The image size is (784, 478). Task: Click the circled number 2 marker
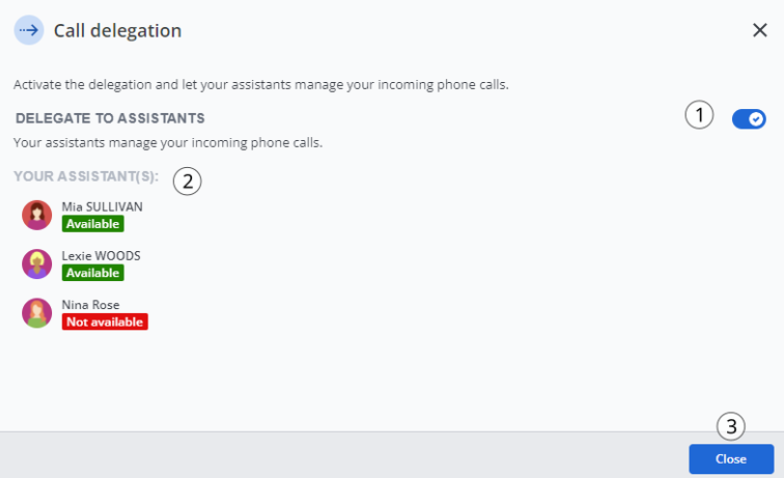click(x=187, y=181)
